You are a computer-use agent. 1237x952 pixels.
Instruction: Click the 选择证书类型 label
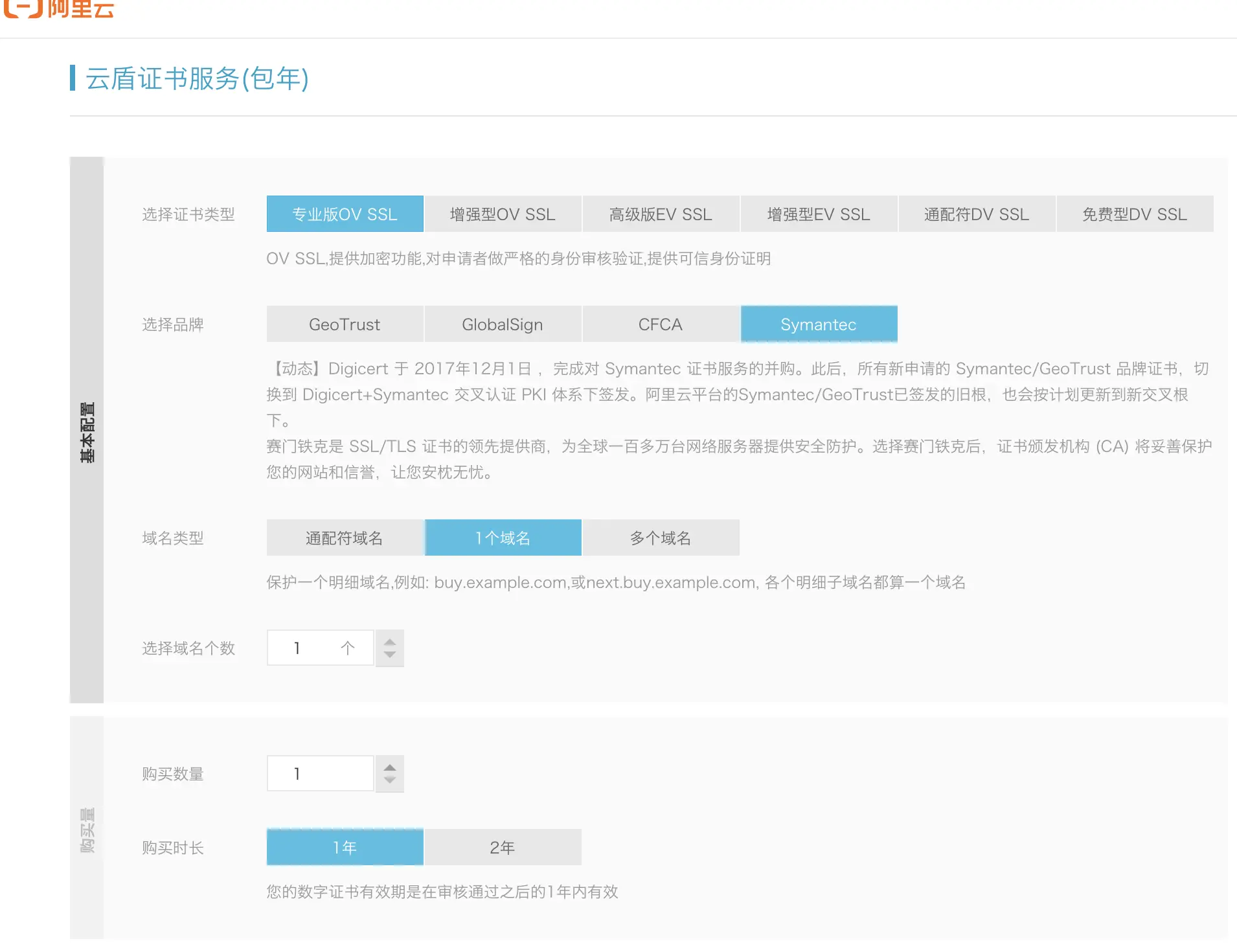(x=188, y=214)
